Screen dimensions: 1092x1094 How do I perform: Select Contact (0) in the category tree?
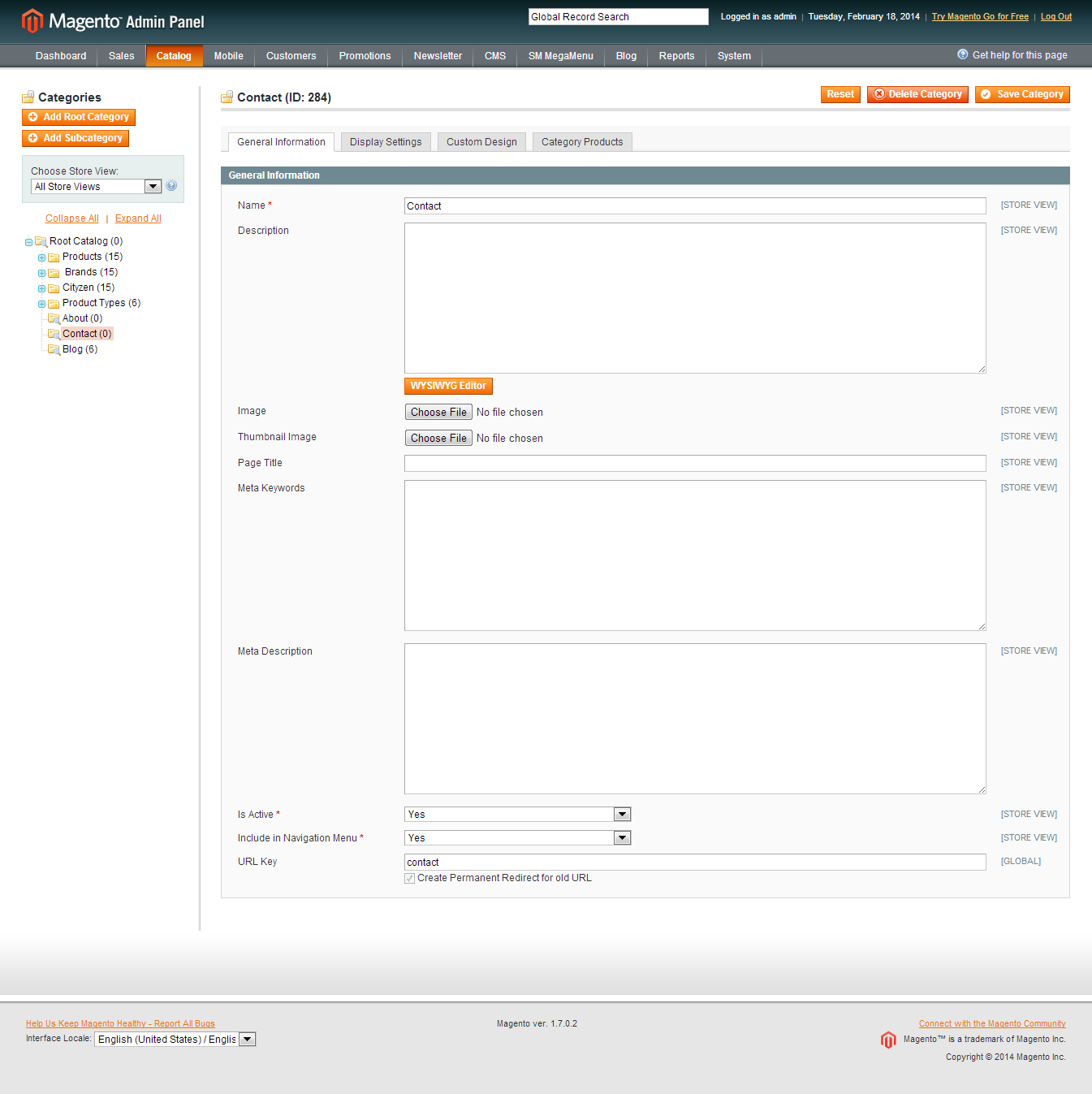pos(87,334)
